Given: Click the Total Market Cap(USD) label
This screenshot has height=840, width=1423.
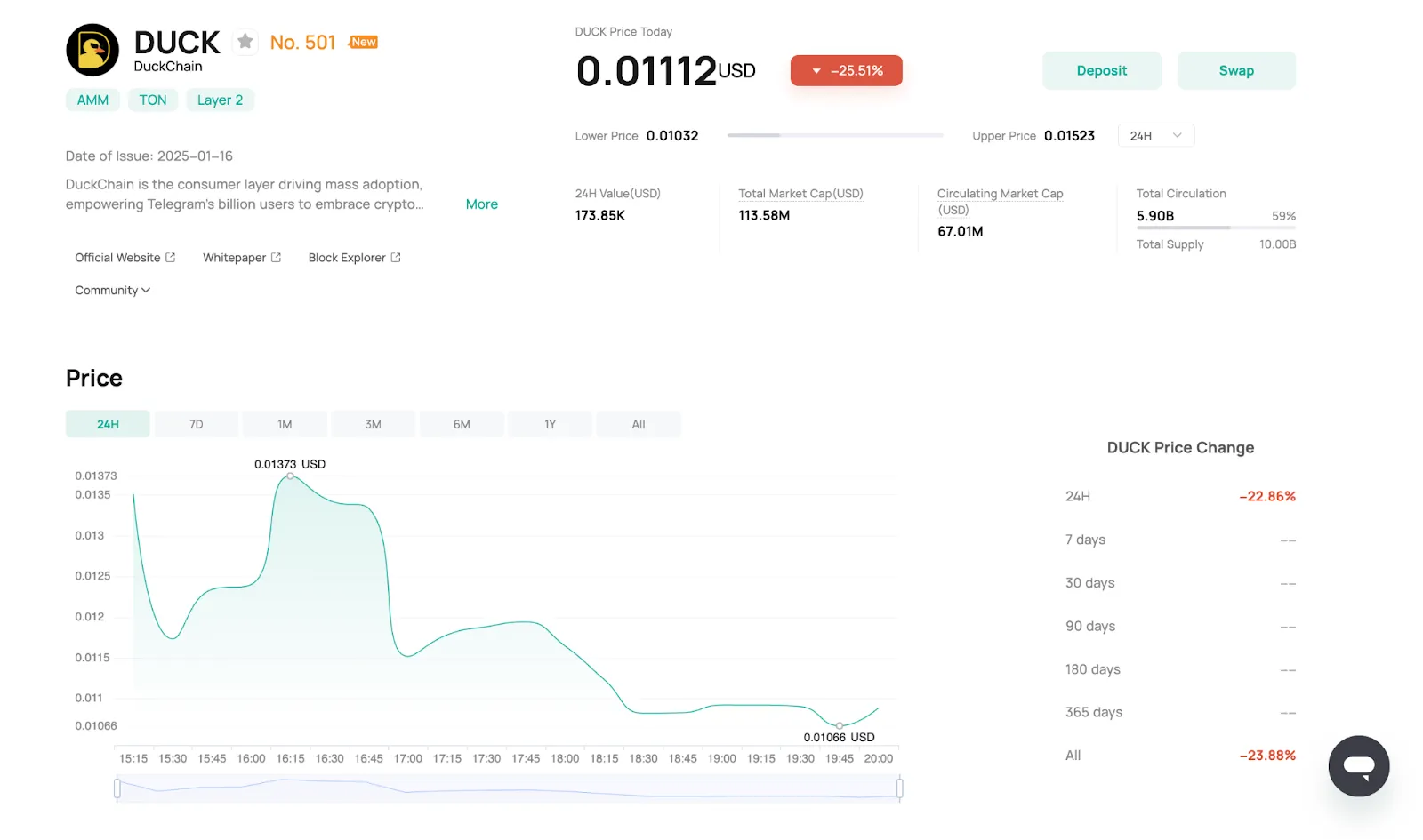Looking at the screenshot, I should coord(800,194).
